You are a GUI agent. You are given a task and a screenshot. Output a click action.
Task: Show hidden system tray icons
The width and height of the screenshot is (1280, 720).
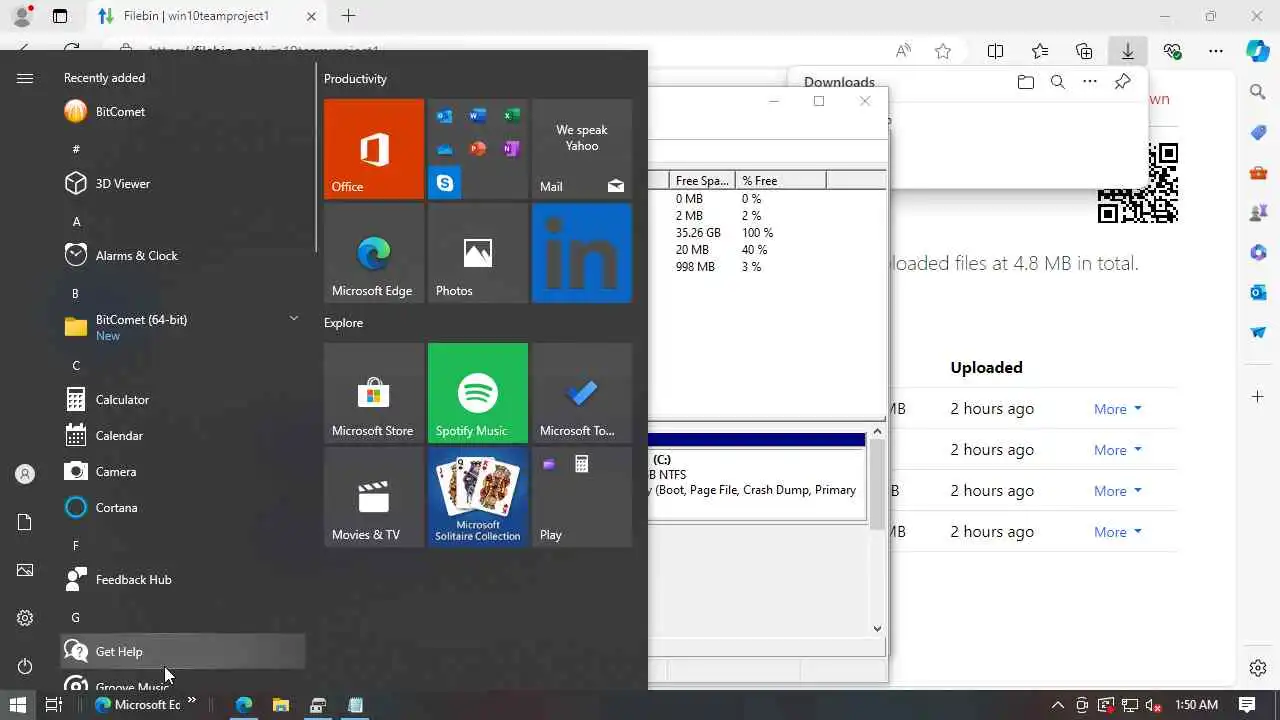1057,705
